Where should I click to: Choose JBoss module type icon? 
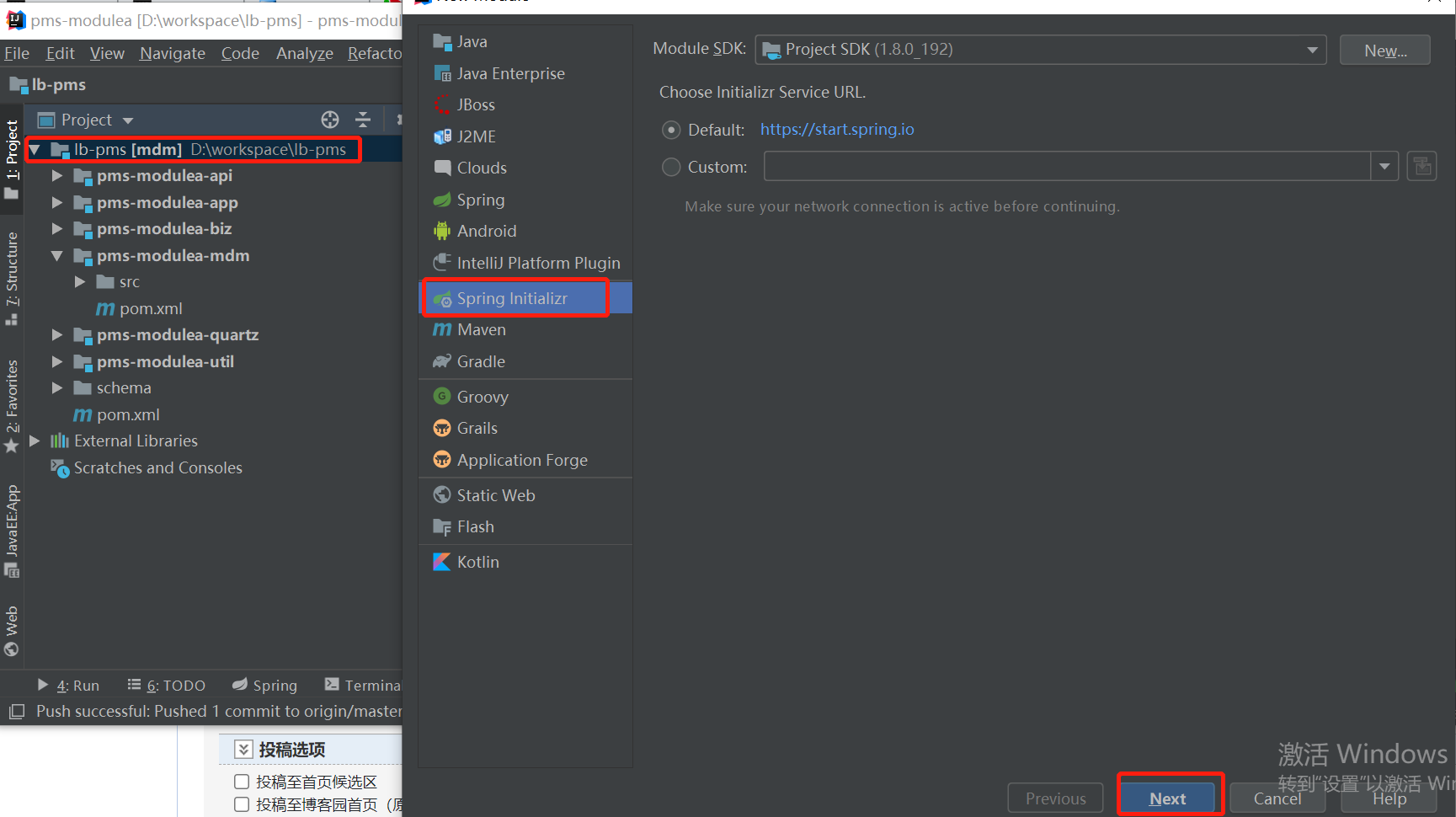pyautogui.click(x=442, y=104)
